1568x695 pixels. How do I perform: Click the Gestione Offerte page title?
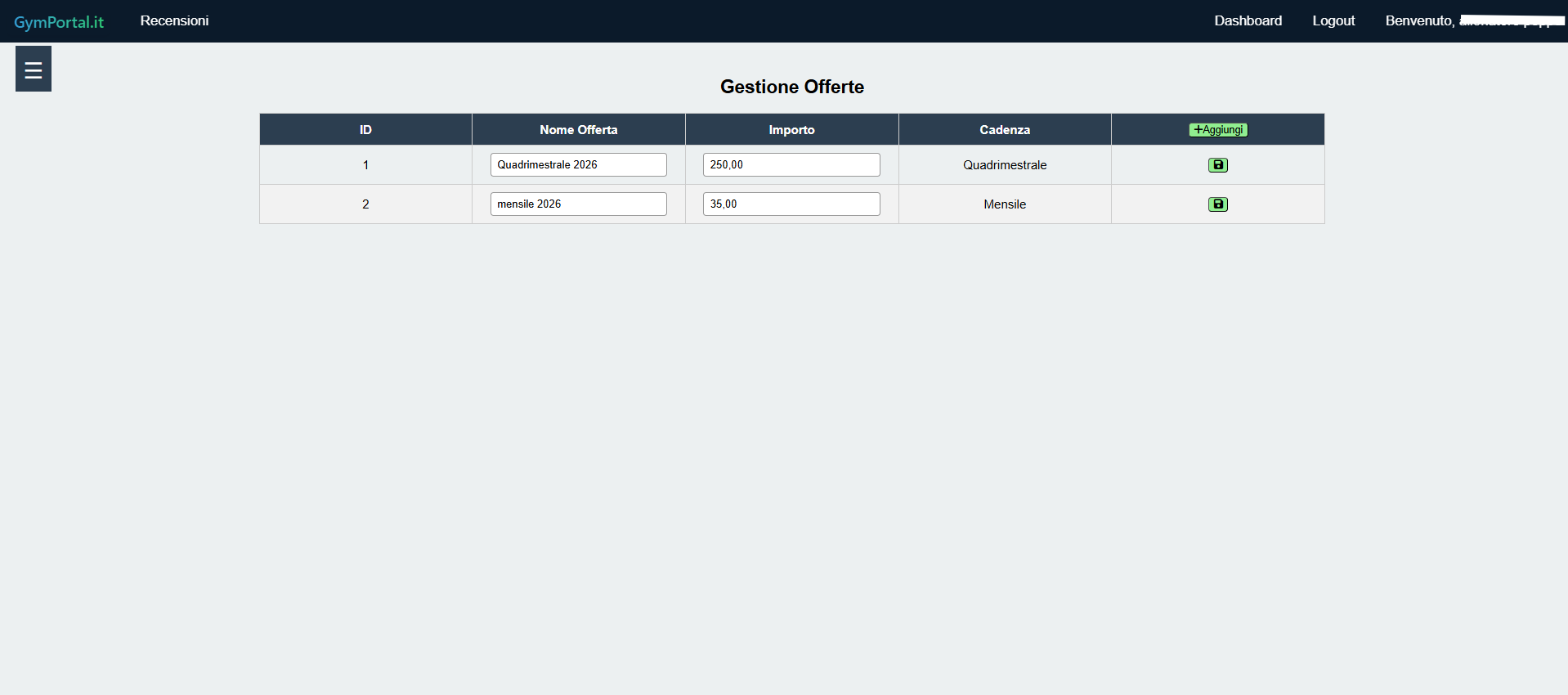point(791,87)
